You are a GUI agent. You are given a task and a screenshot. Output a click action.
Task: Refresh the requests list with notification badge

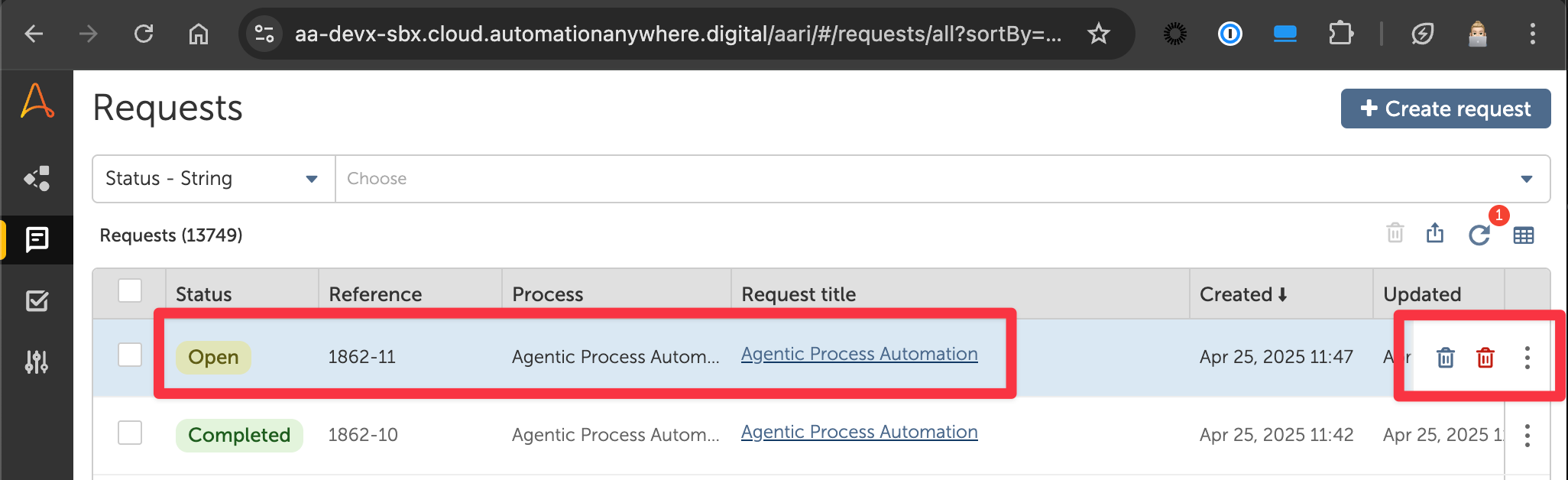(1479, 235)
